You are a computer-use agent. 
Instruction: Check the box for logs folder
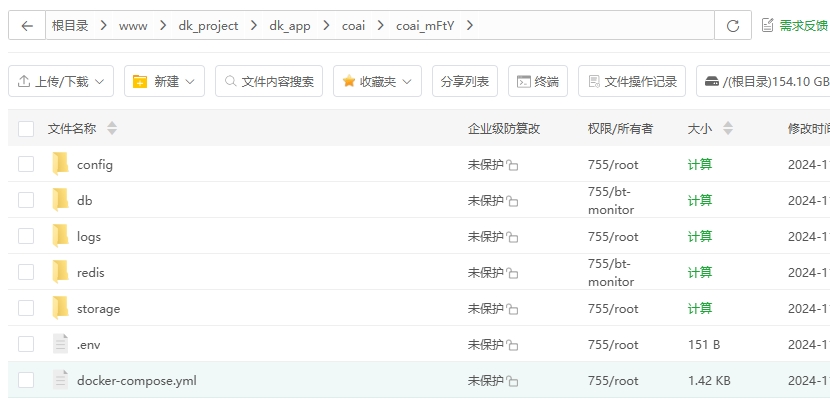pyautogui.click(x=26, y=236)
